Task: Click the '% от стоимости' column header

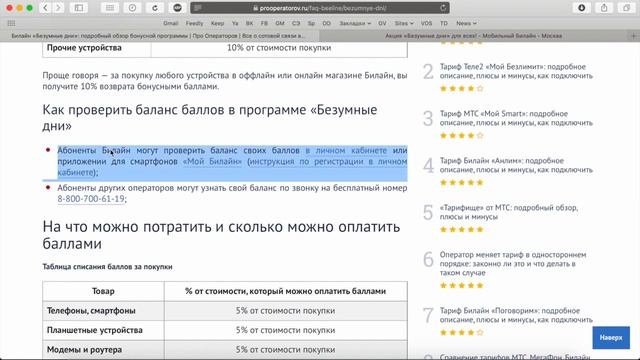Action: click(x=286, y=291)
